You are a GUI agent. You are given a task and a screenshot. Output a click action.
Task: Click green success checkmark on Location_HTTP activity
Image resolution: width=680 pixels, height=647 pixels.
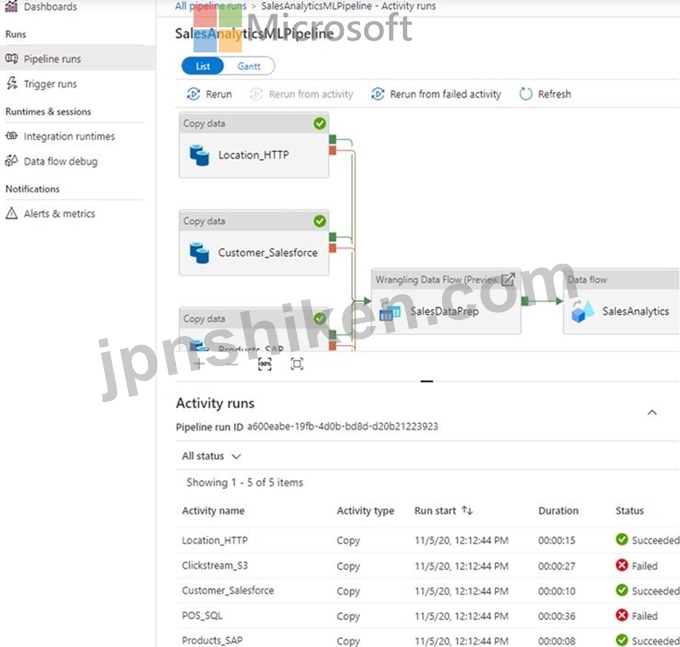tap(320, 124)
